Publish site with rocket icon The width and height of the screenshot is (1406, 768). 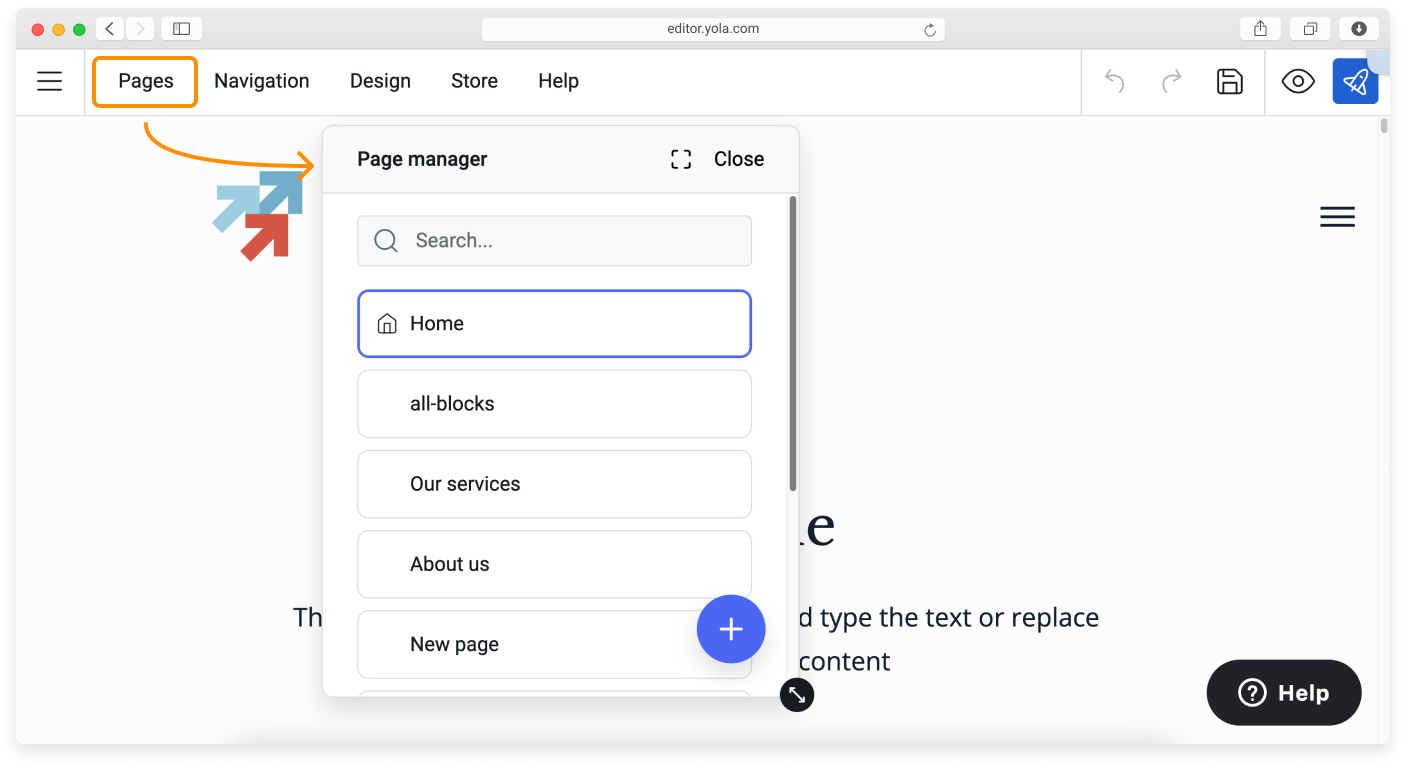tap(1355, 82)
